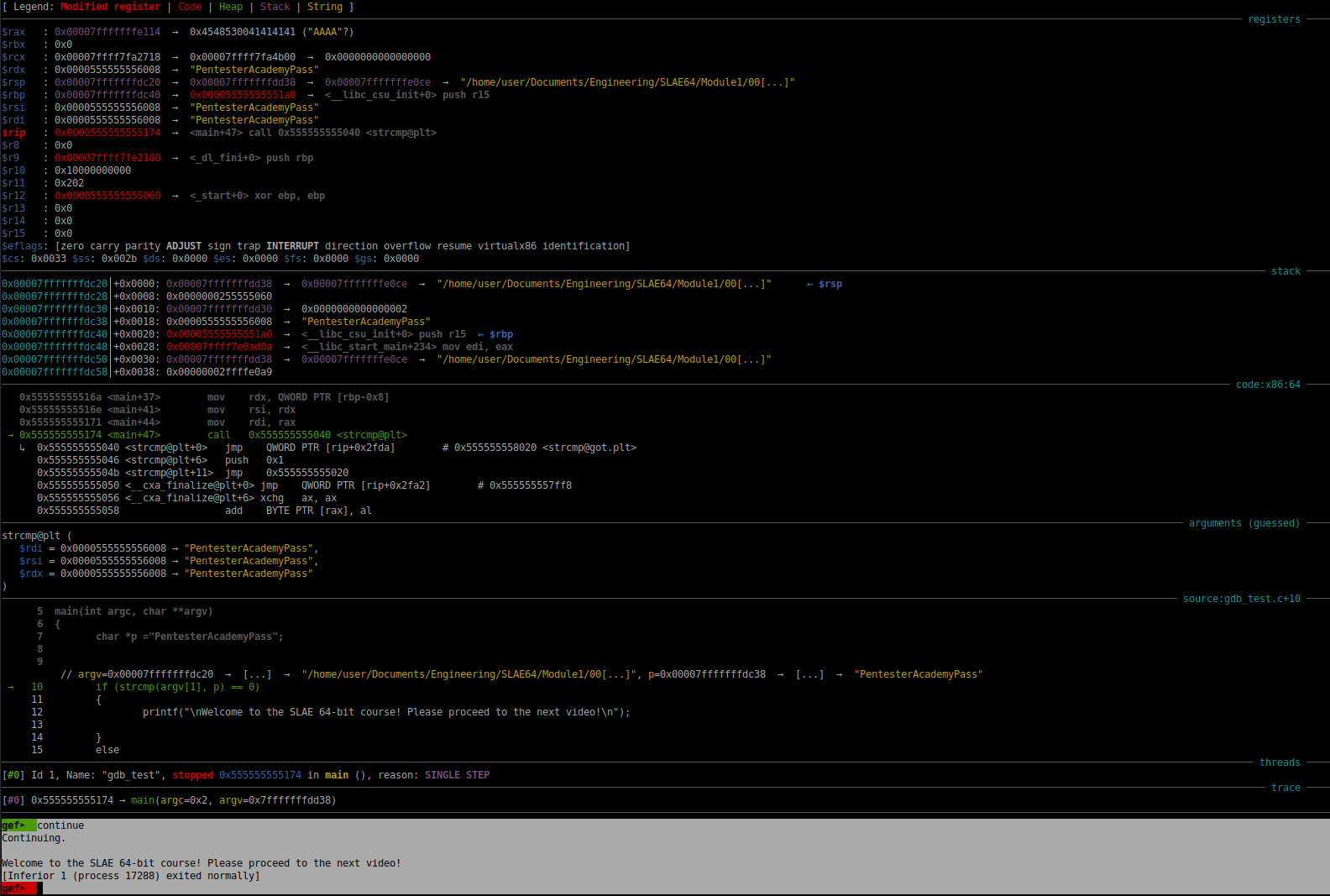Click the '<main+37>' disassembly line
1330x896 pixels.
tap(204, 397)
